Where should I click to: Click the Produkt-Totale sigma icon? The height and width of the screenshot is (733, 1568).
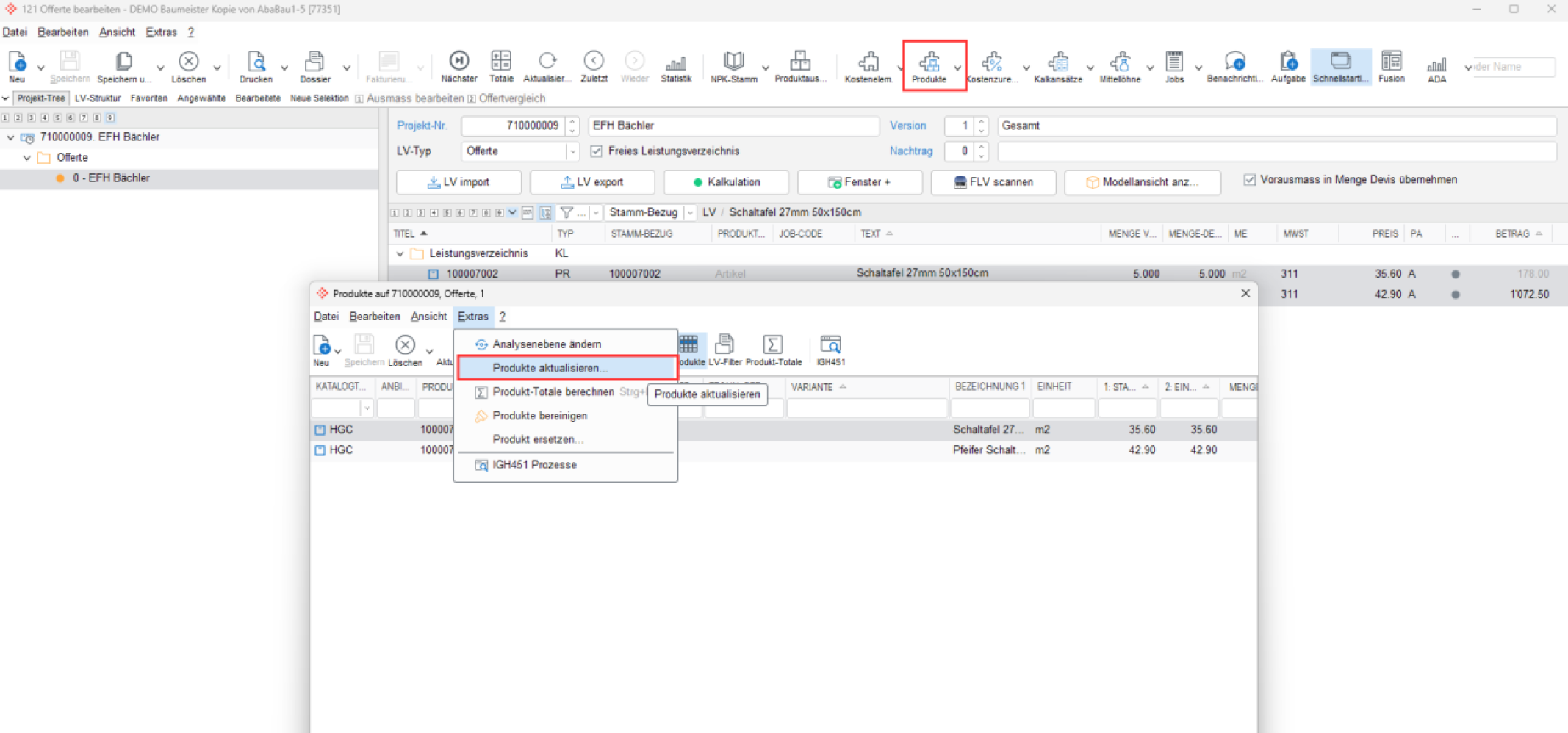[x=773, y=344]
